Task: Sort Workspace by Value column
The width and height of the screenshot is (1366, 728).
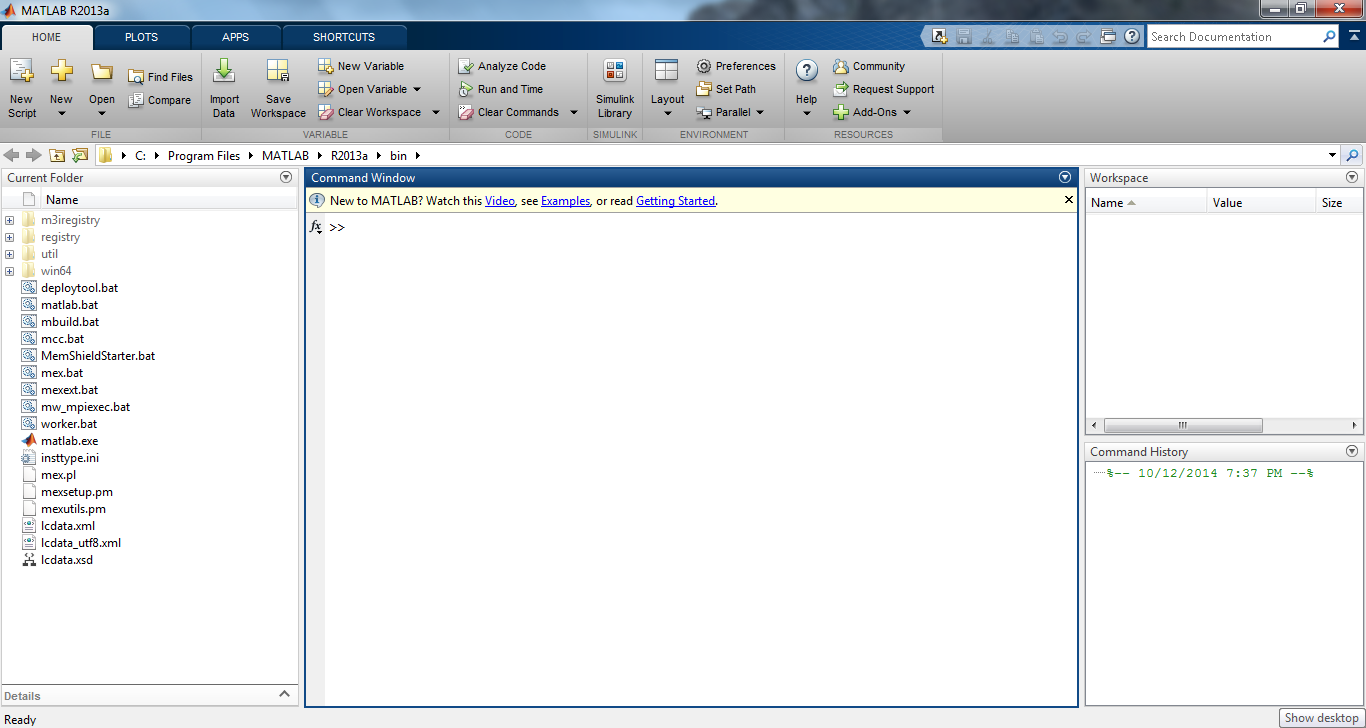Action: click(1260, 202)
